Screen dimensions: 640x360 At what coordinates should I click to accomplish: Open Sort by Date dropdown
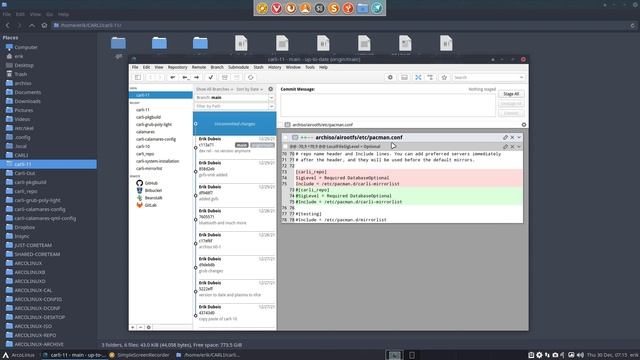click(249, 89)
